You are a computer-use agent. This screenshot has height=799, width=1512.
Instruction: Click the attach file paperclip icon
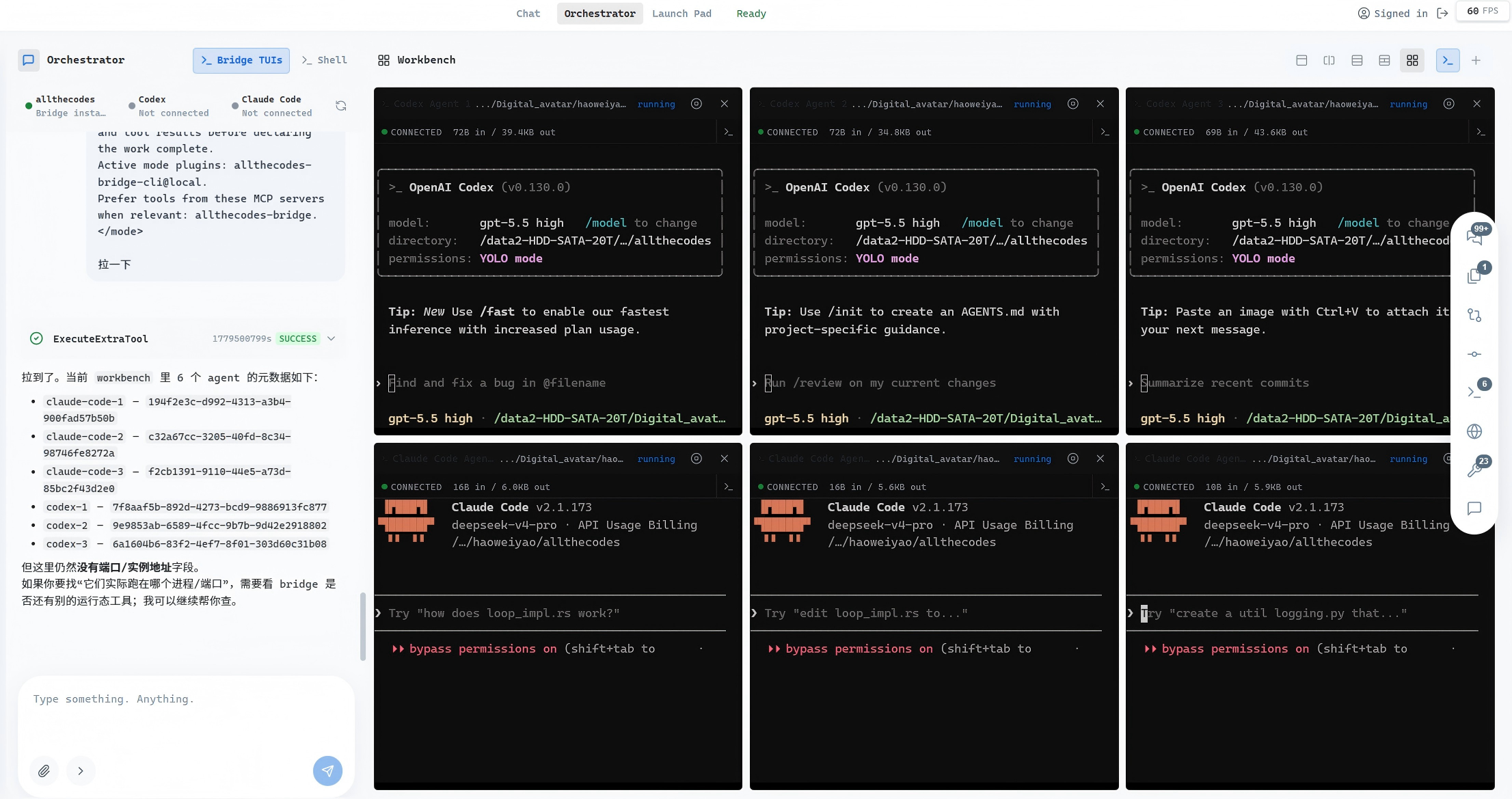[44, 771]
